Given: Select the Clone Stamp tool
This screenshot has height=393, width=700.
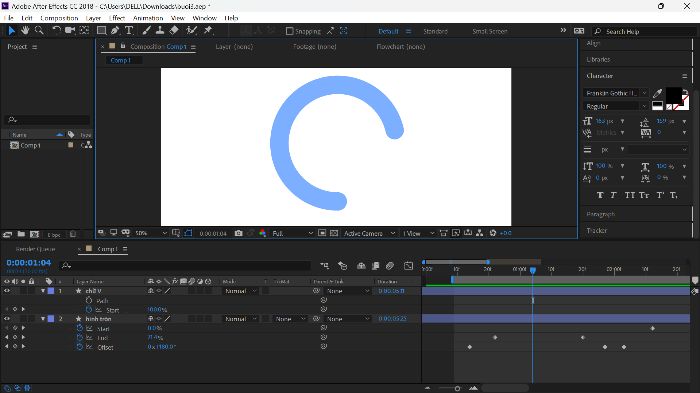Looking at the screenshot, I should [160, 30].
